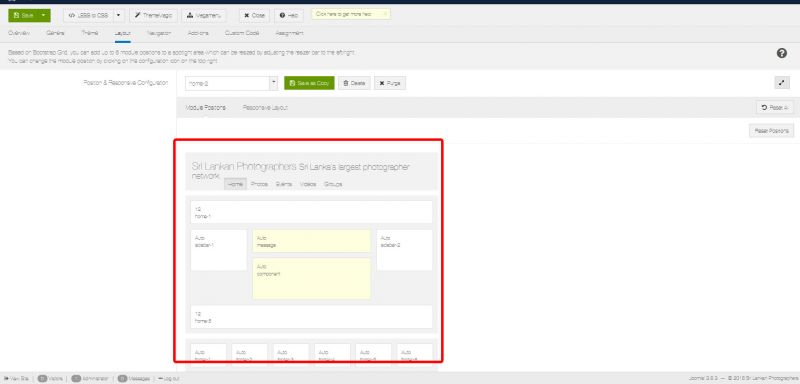This screenshot has width=800, height=384.
Task: Click the Log out link
Action: pyautogui.click(x=168, y=379)
